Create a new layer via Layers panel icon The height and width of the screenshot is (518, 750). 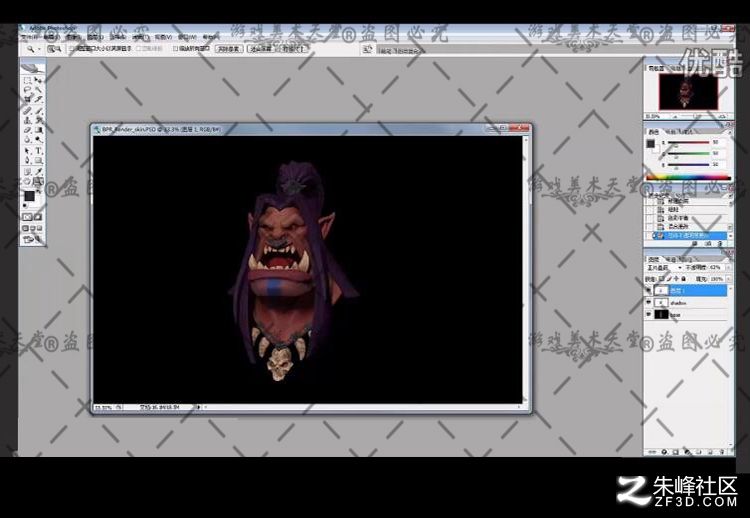[x=710, y=452]
